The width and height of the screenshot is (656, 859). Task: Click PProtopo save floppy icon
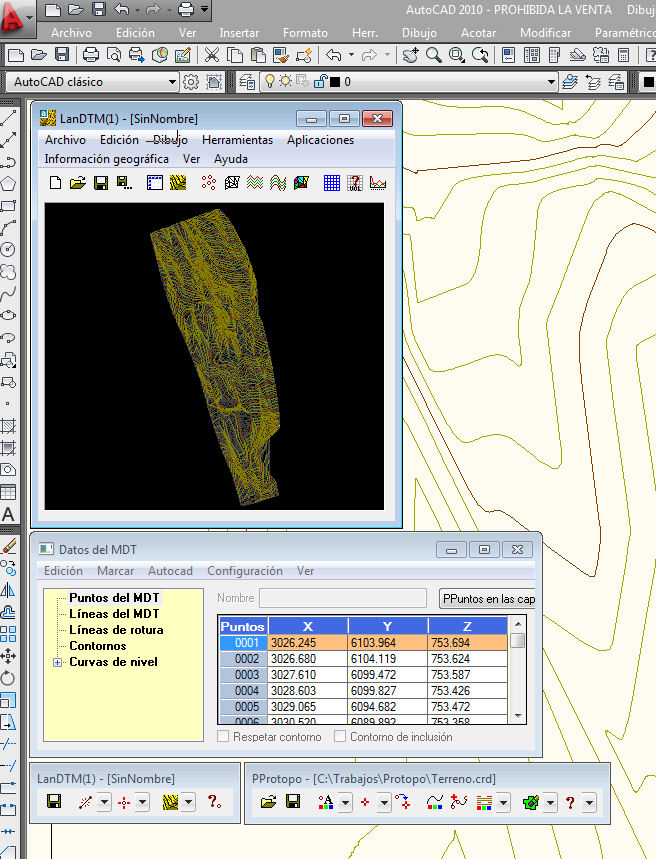(293, 803)
